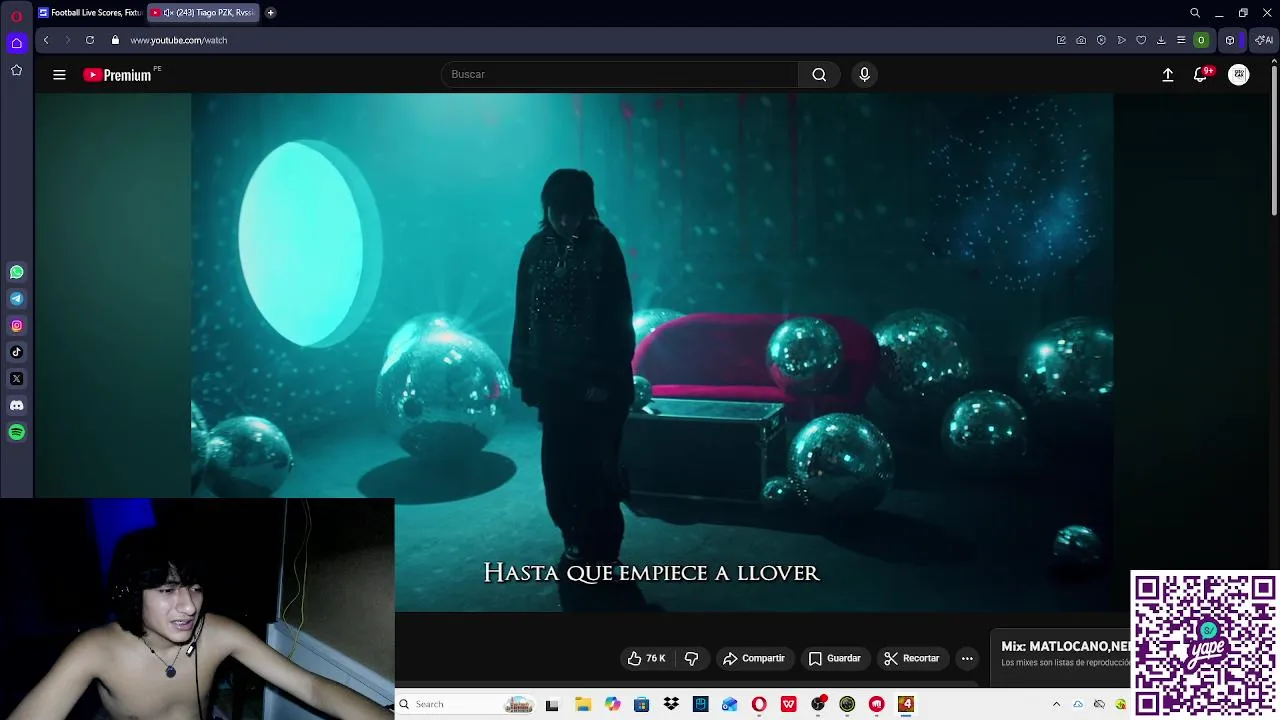Viewport: 1280px width, 720px height.
Task: Open Microsoft Store from the taskbar
Action: [x=642, y=704]
